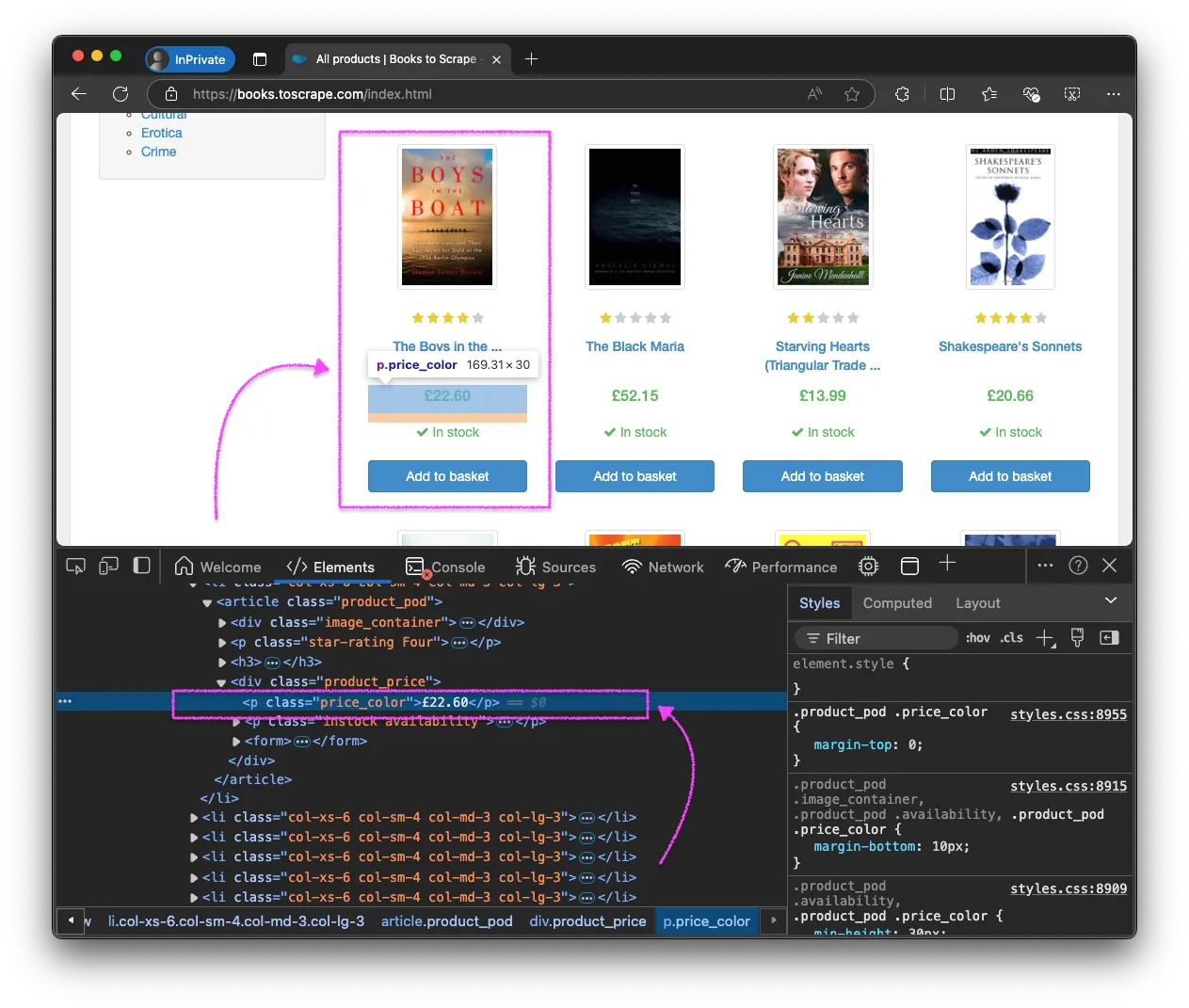This screenshot has width=1189, height=1008.
Task: Select the Styles pane tab
Action: click(x=819, y=603)
